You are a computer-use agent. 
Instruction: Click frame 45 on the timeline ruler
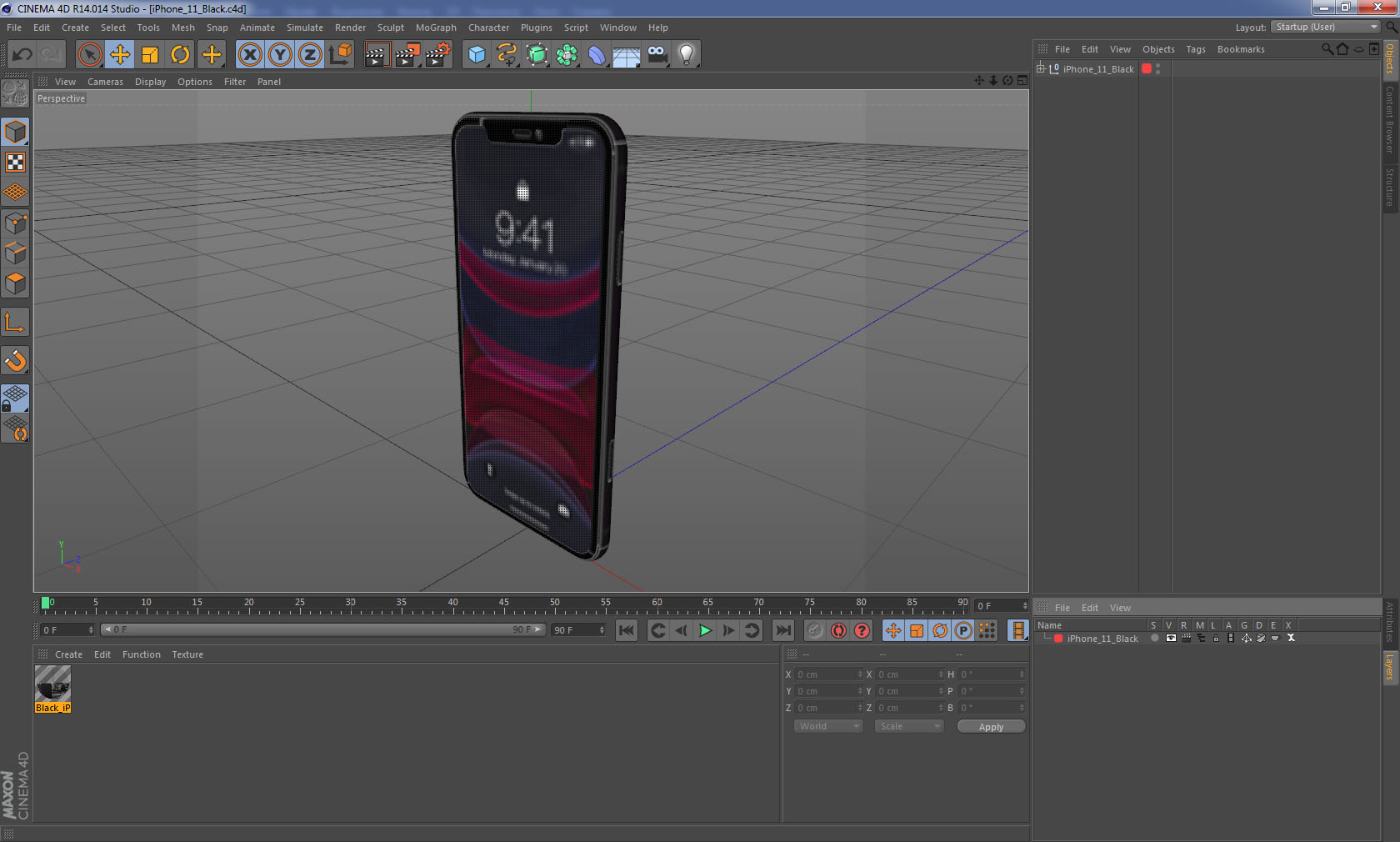(503, 604)
